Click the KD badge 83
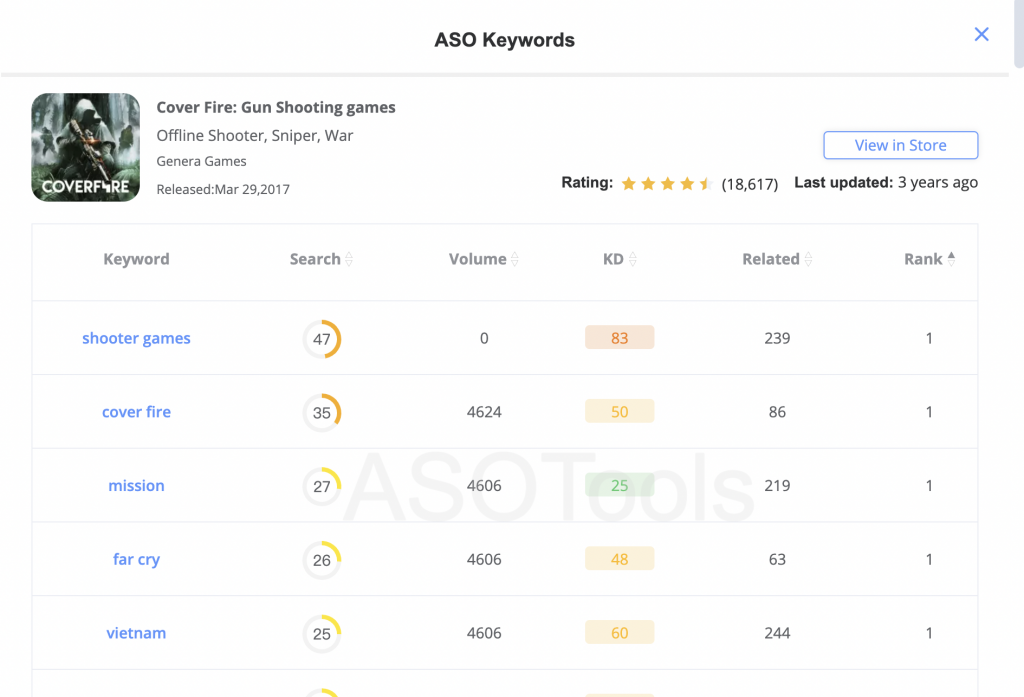This screenshot has height=697, width=1024. (x=620, y=338)
